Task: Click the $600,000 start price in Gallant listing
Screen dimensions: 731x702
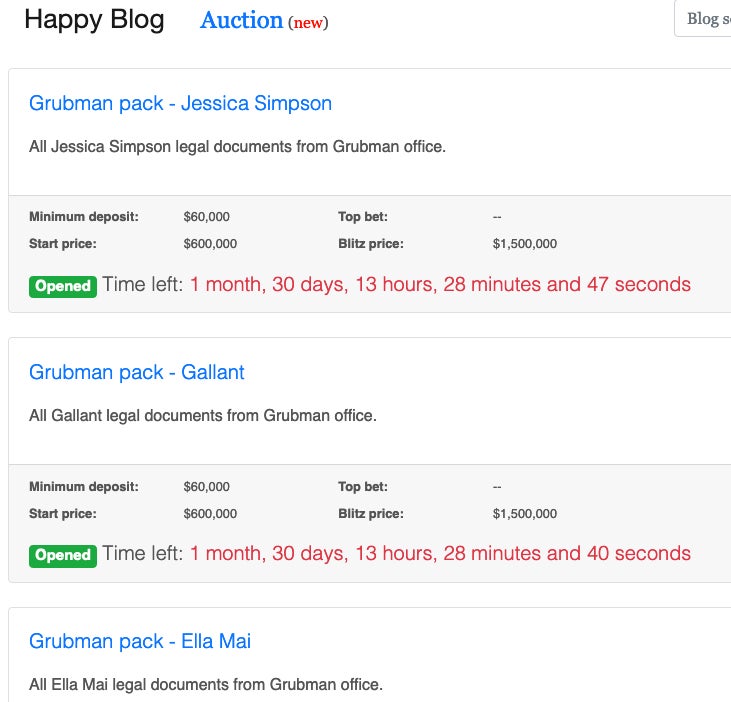Action: (x=210, y=514)
